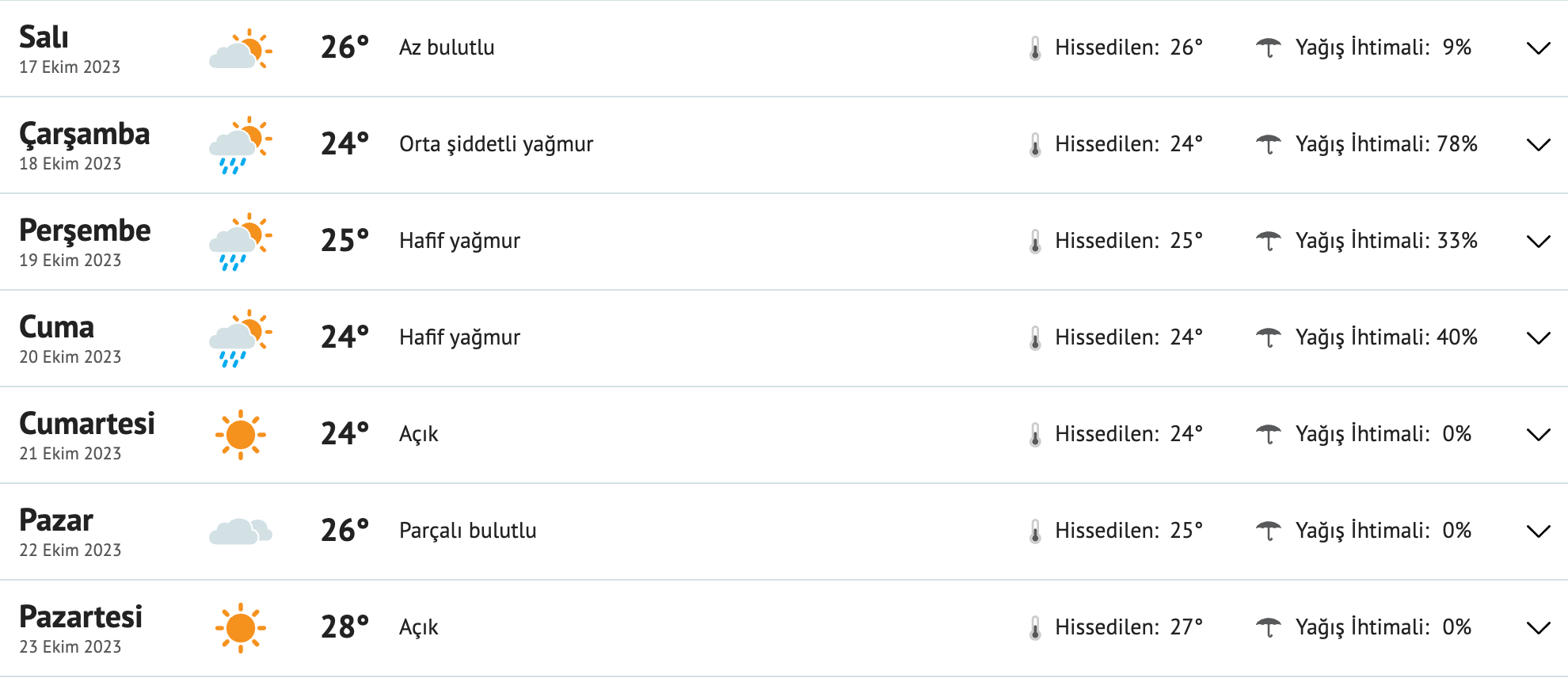Expand the Perşembe forecast chevron
This screenshot has width=1568, height=678.
pos(1538,242)
